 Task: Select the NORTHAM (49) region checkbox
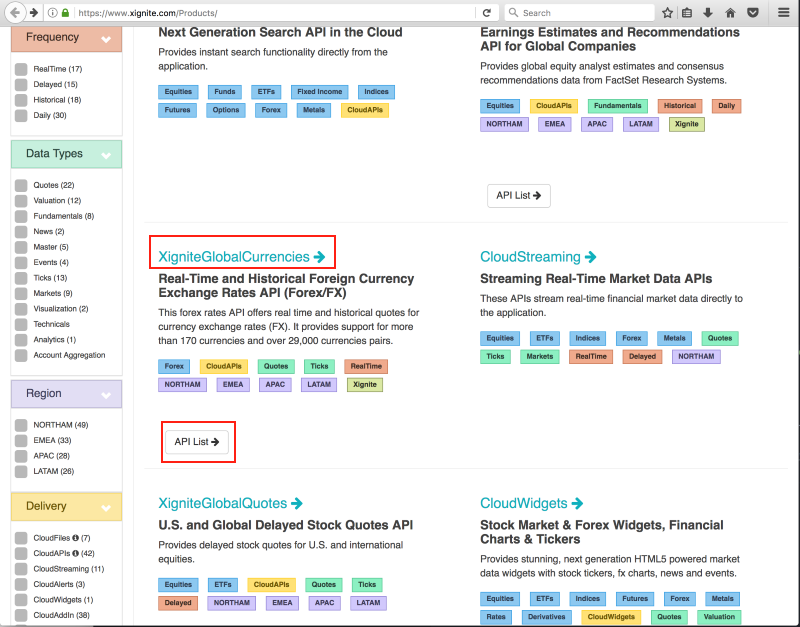coord(21,425)
